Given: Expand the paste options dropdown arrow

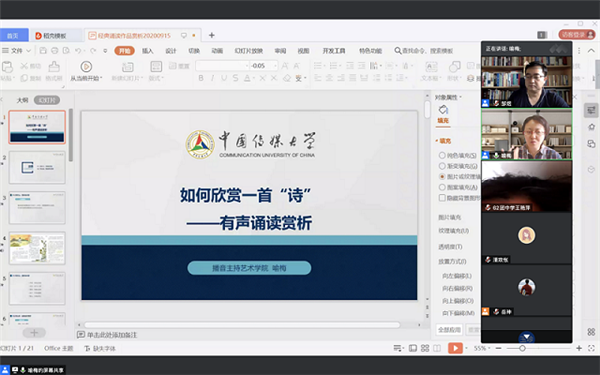Looking at the screenshot, I should tap(14, 78).
